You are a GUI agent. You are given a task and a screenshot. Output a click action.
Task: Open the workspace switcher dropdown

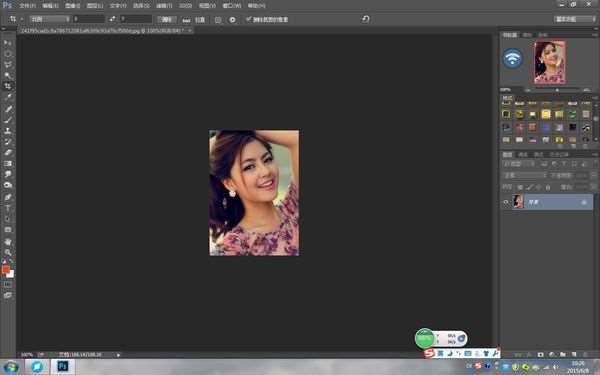(x=575, y=19)
